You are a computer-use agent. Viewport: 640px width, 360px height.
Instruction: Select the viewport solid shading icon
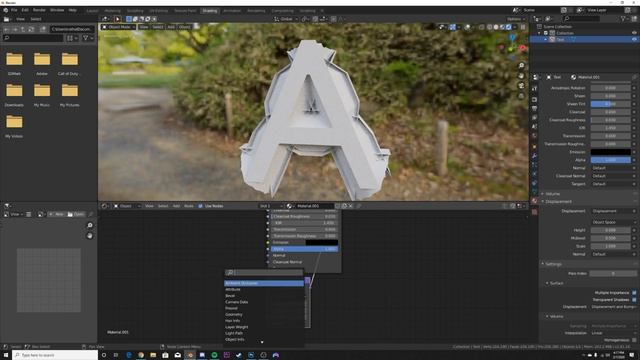[x=496, y=27]
